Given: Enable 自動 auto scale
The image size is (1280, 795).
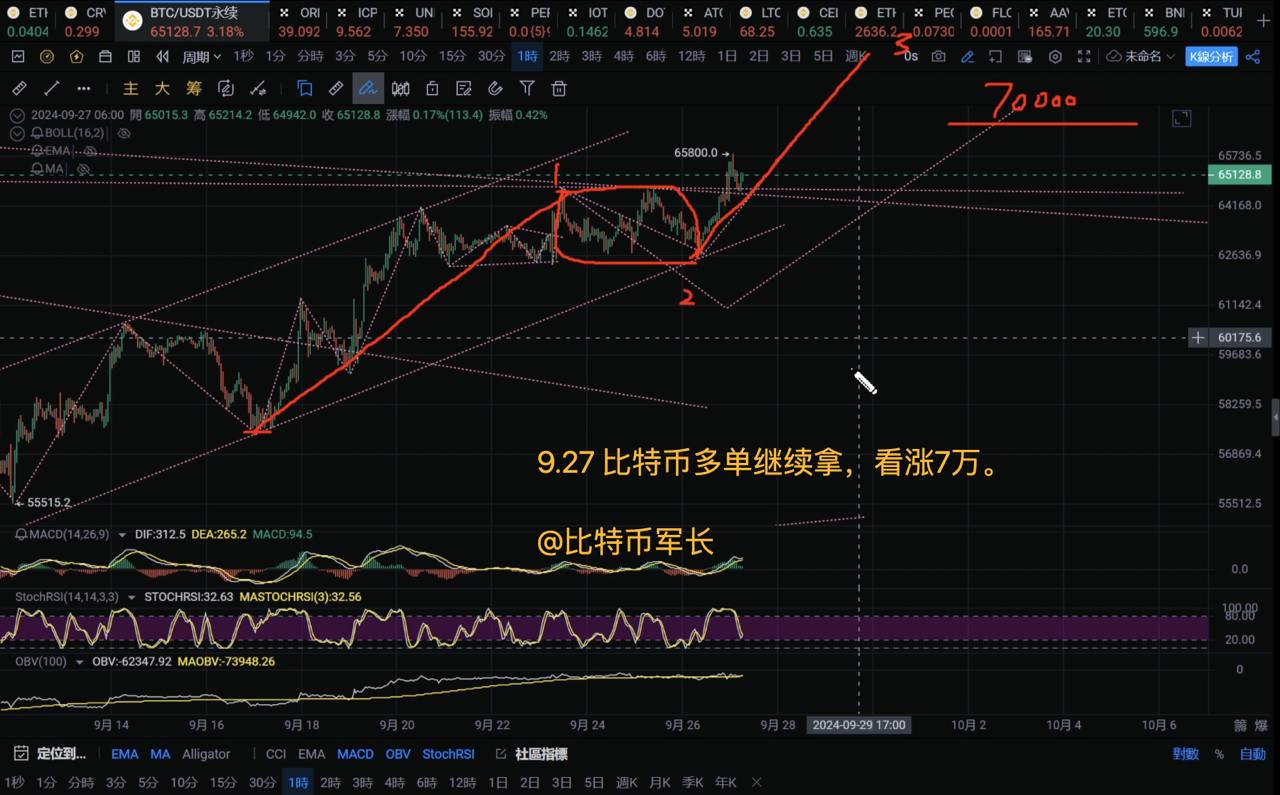Looking at the screenshot, I should (x=1252, y=754).
